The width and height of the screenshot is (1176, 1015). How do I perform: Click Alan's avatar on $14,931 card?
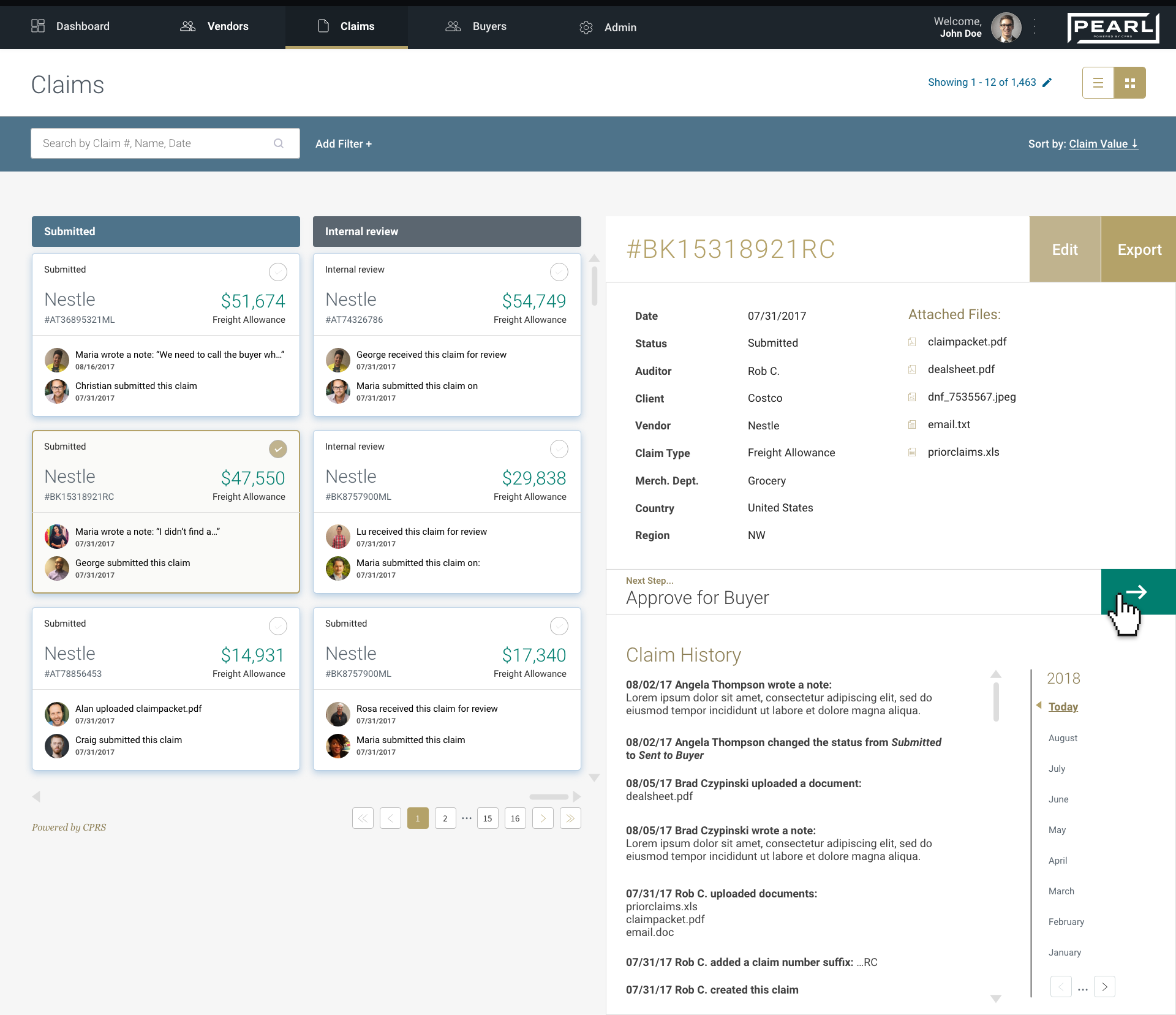(57, 714)
